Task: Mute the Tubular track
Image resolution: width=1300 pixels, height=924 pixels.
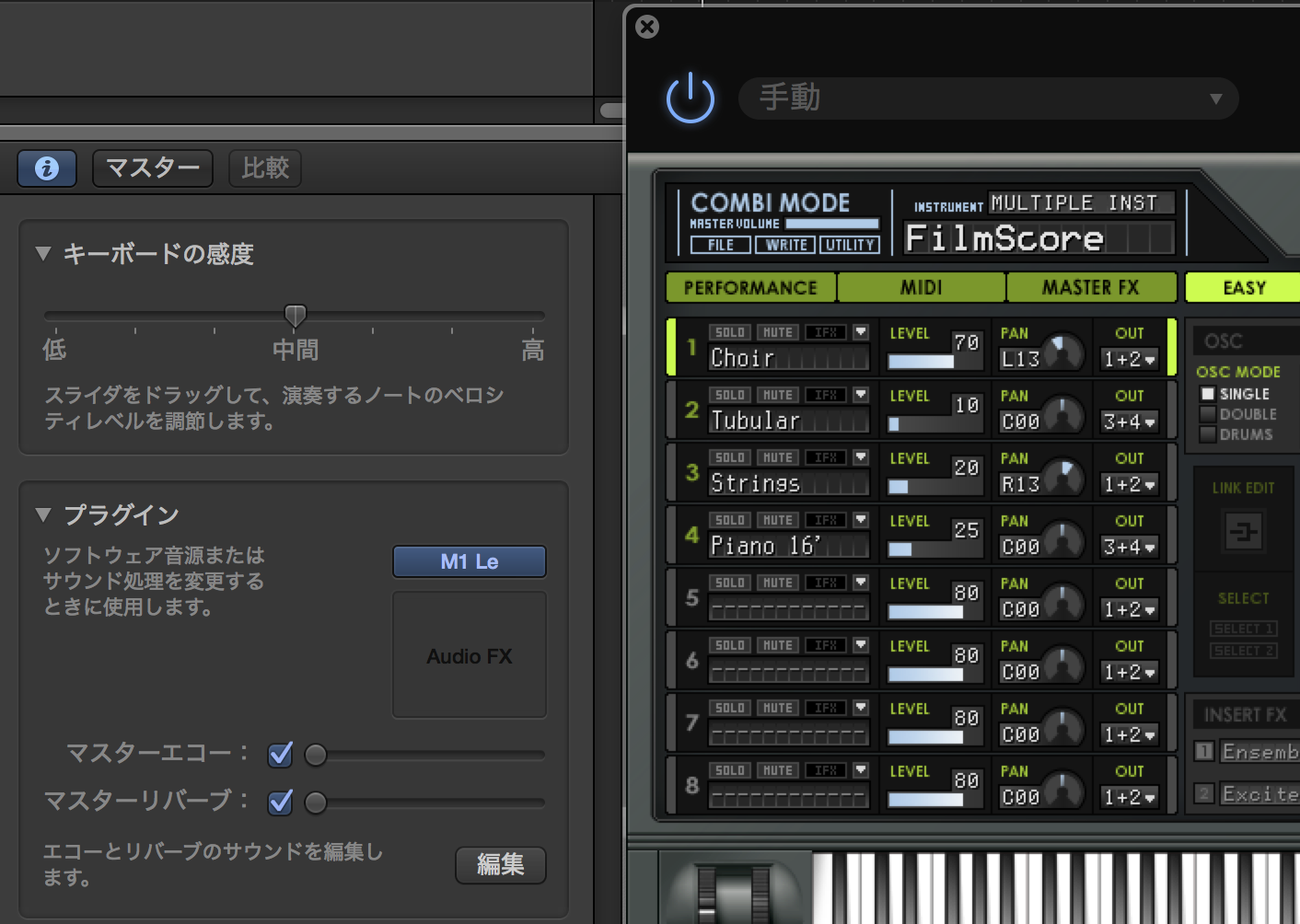Action: click(x=777, y=394)
